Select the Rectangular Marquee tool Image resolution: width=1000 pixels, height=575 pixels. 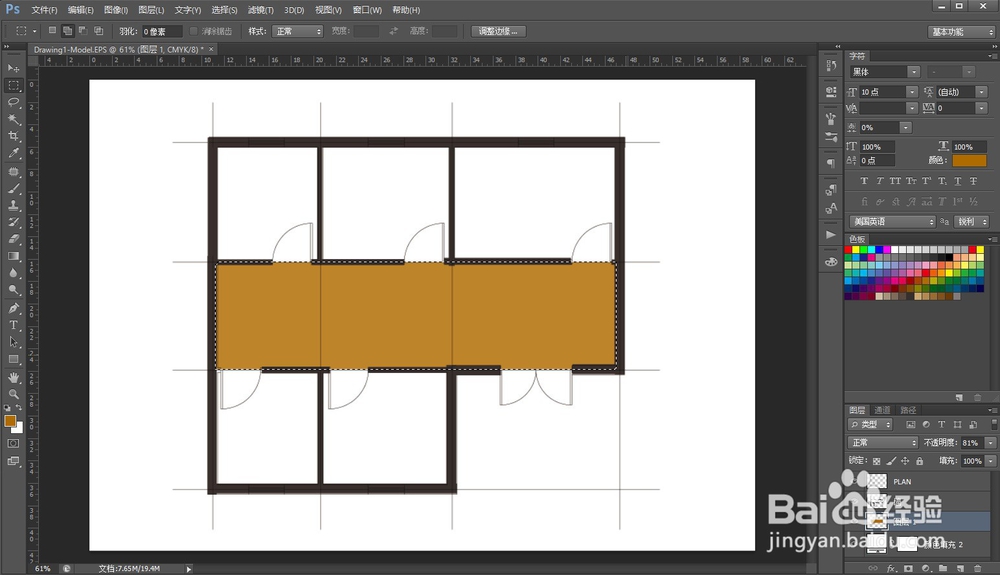point(13,85)
